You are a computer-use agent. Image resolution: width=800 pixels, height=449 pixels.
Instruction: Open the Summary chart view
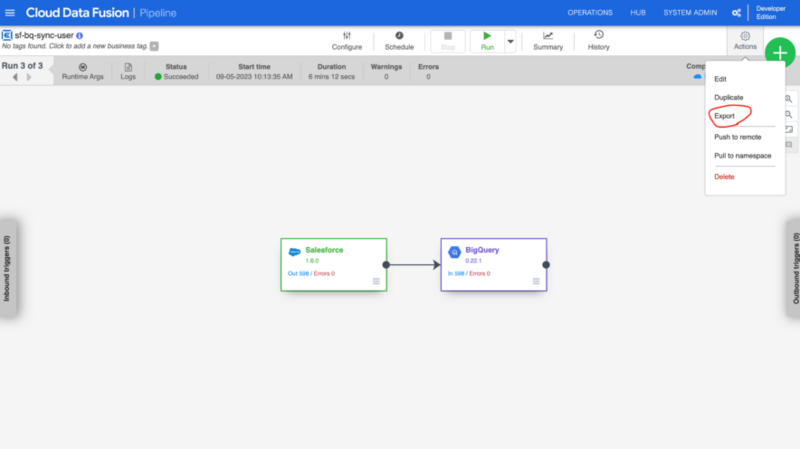coord(548,41)
